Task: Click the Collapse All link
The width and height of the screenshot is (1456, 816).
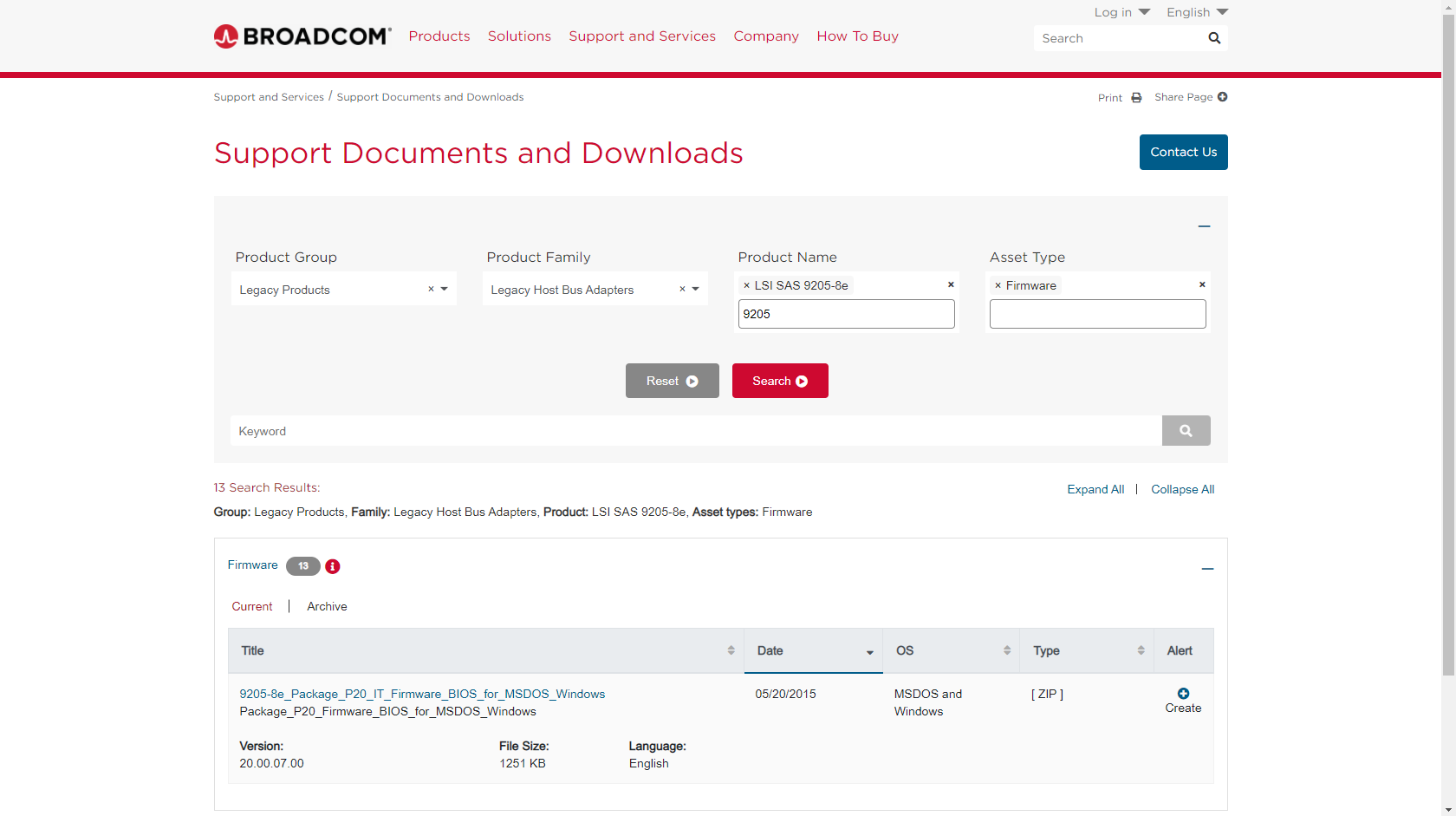Action: [1182, 489]
